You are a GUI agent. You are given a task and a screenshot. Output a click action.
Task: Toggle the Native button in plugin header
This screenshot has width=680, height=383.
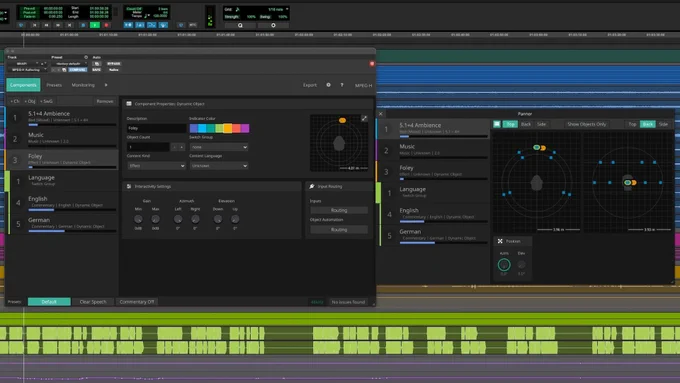114,69
